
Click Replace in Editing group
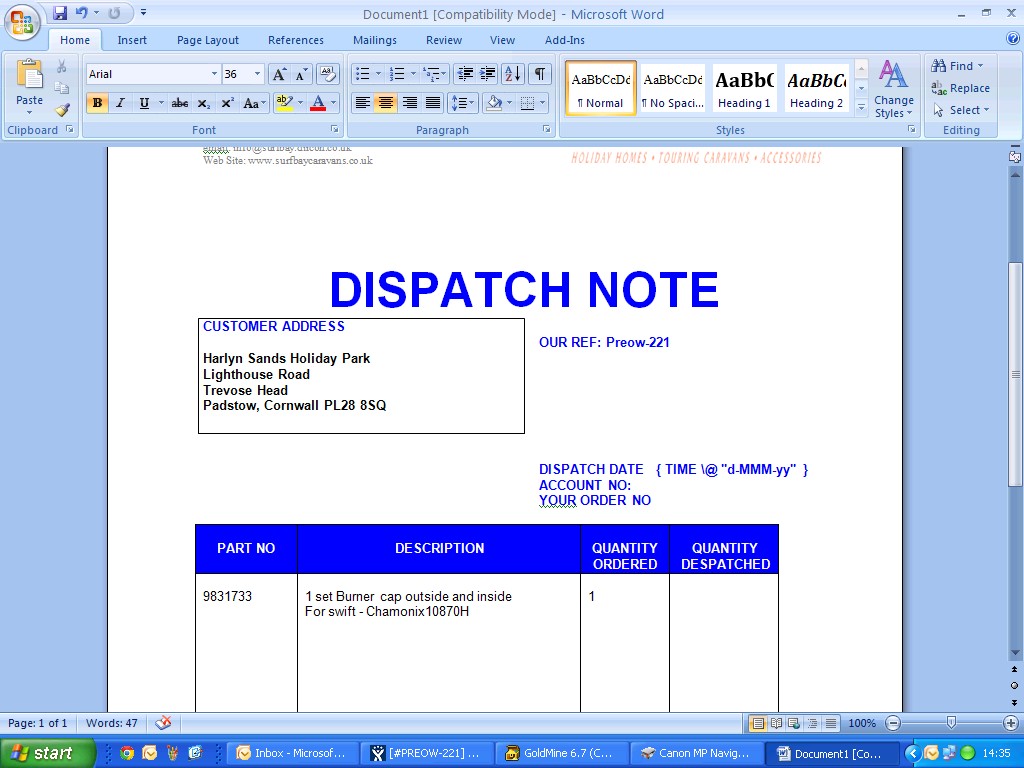click(x=961, y=88)
